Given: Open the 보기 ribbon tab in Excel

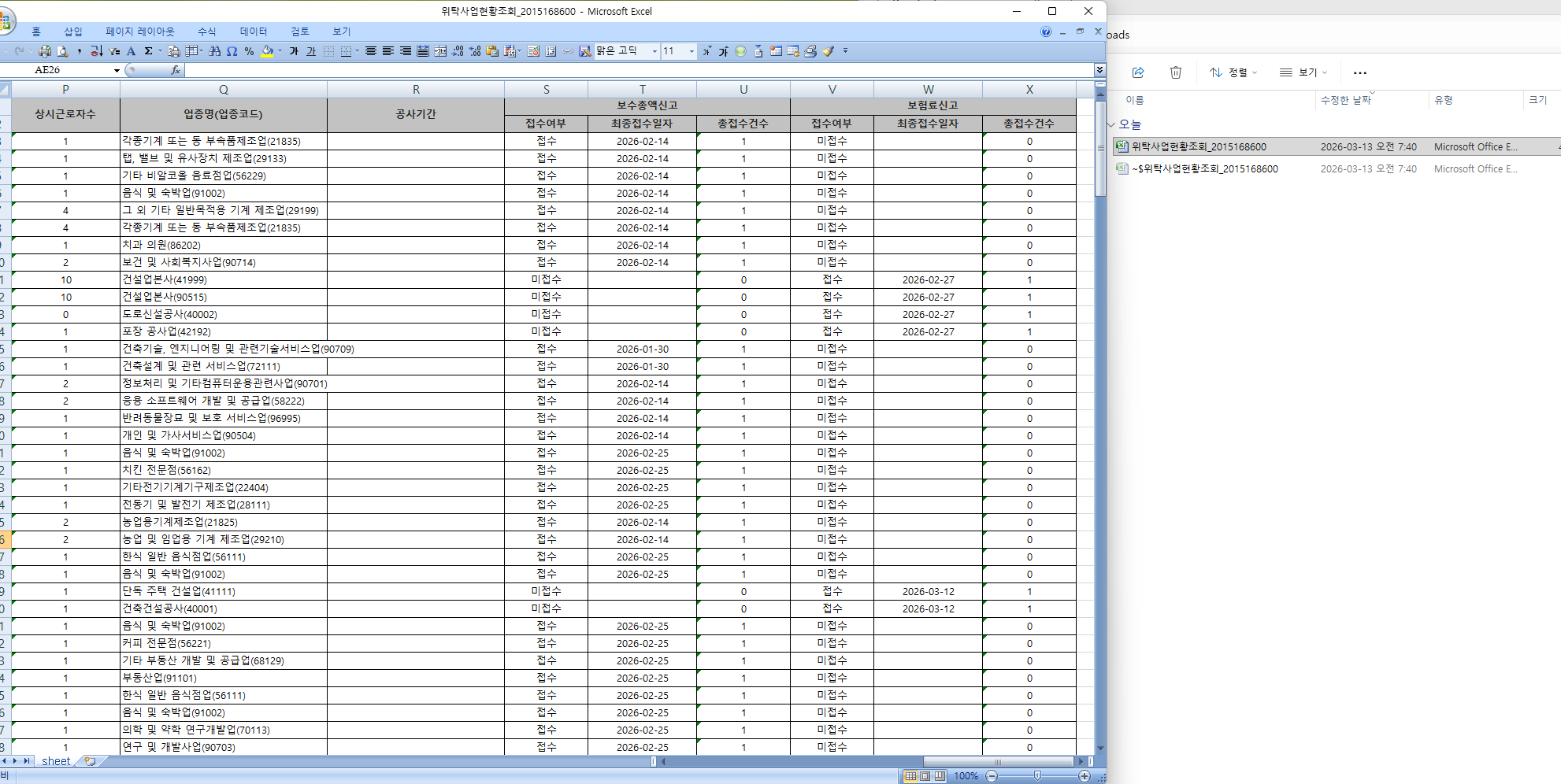Looking at the screenshot, I should tap(342, 31).
